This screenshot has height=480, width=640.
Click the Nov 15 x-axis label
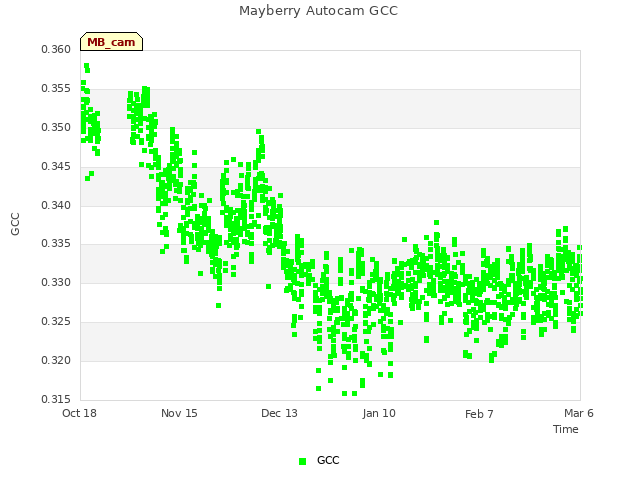[x=179, y=413]
